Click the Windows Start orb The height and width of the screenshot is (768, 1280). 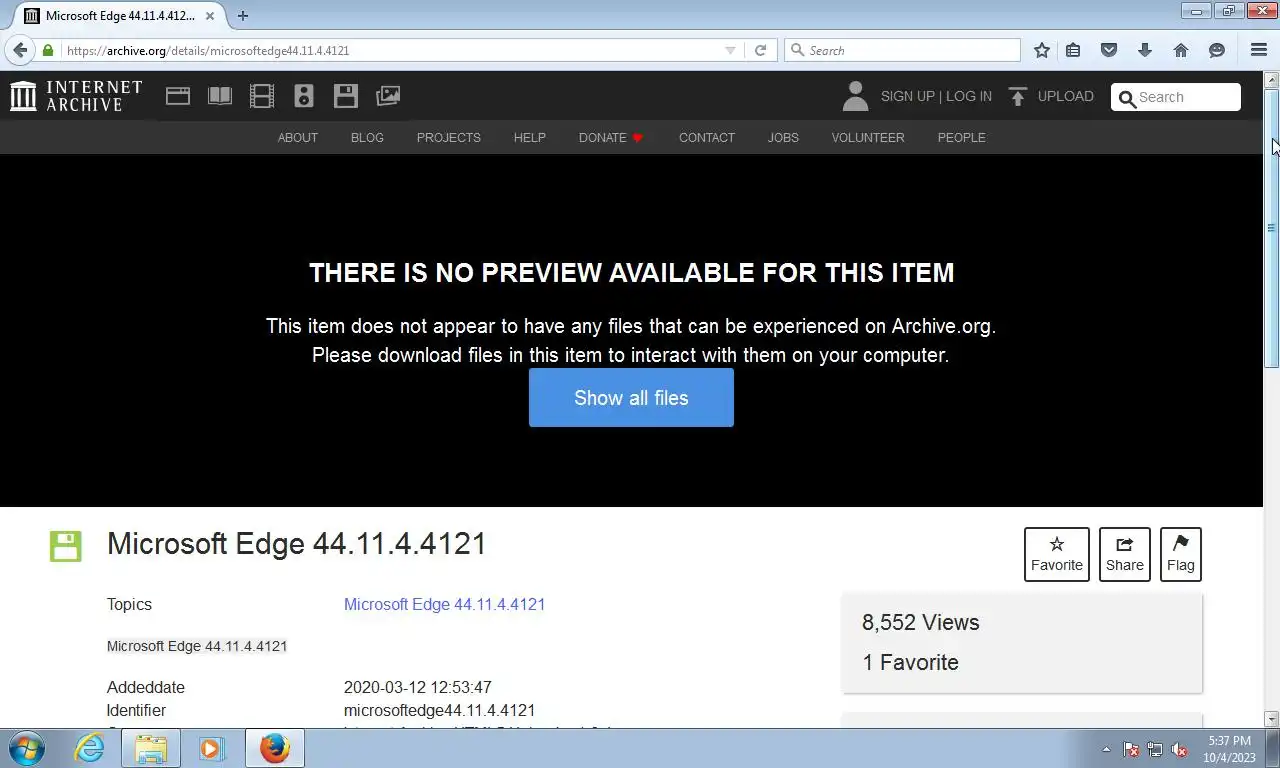pyautogui.click(x=26, y=748)
